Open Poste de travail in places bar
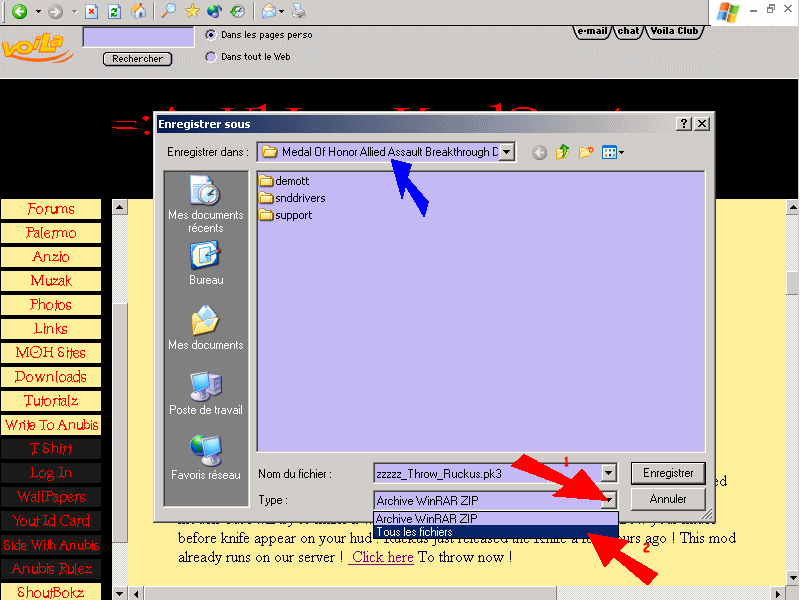The height and width of the screenshot is (600, 800). pyautogui.click(x=206, y=393)
